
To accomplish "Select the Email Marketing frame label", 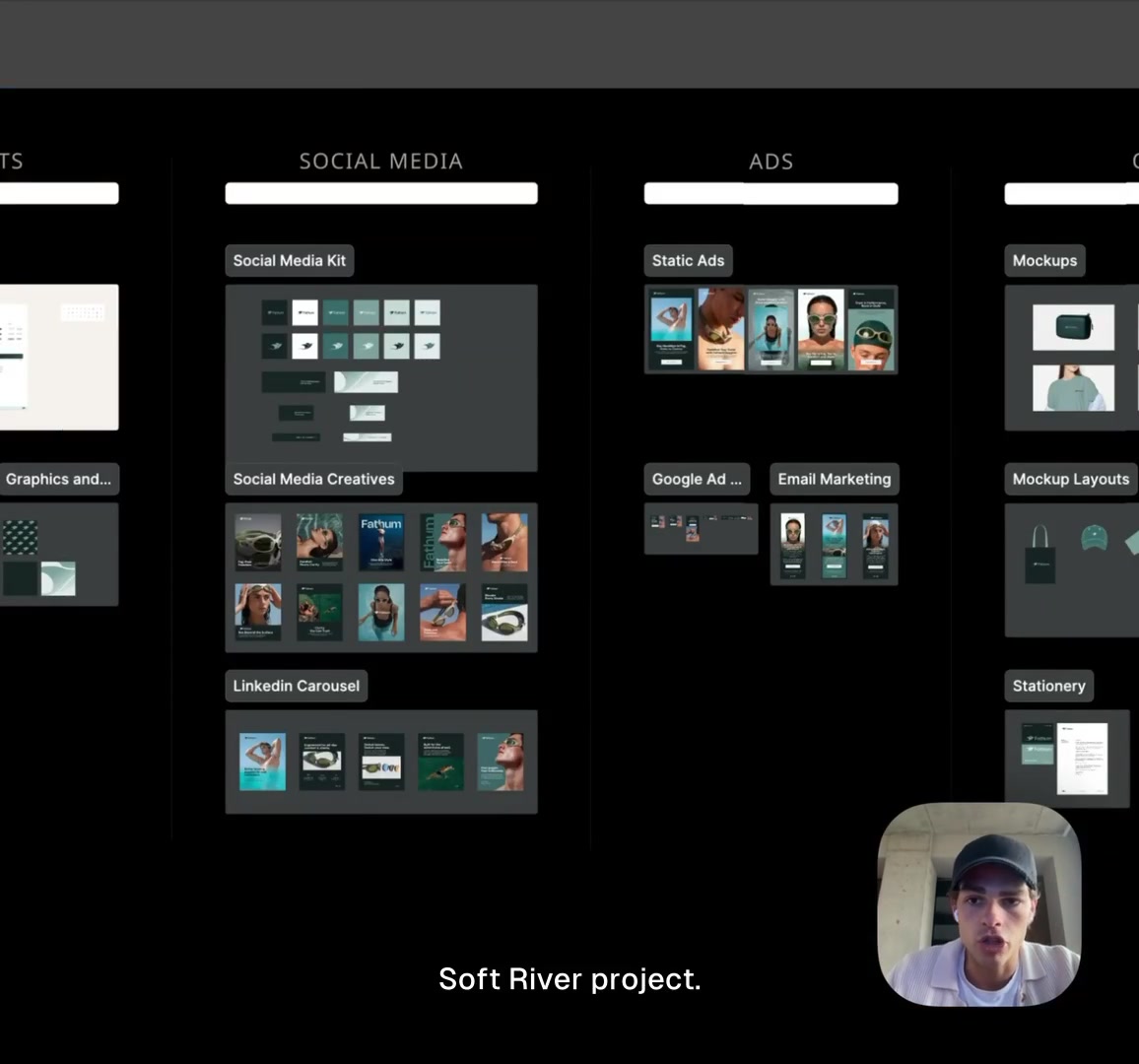I will pyautogui.click(x=834, y=480).
